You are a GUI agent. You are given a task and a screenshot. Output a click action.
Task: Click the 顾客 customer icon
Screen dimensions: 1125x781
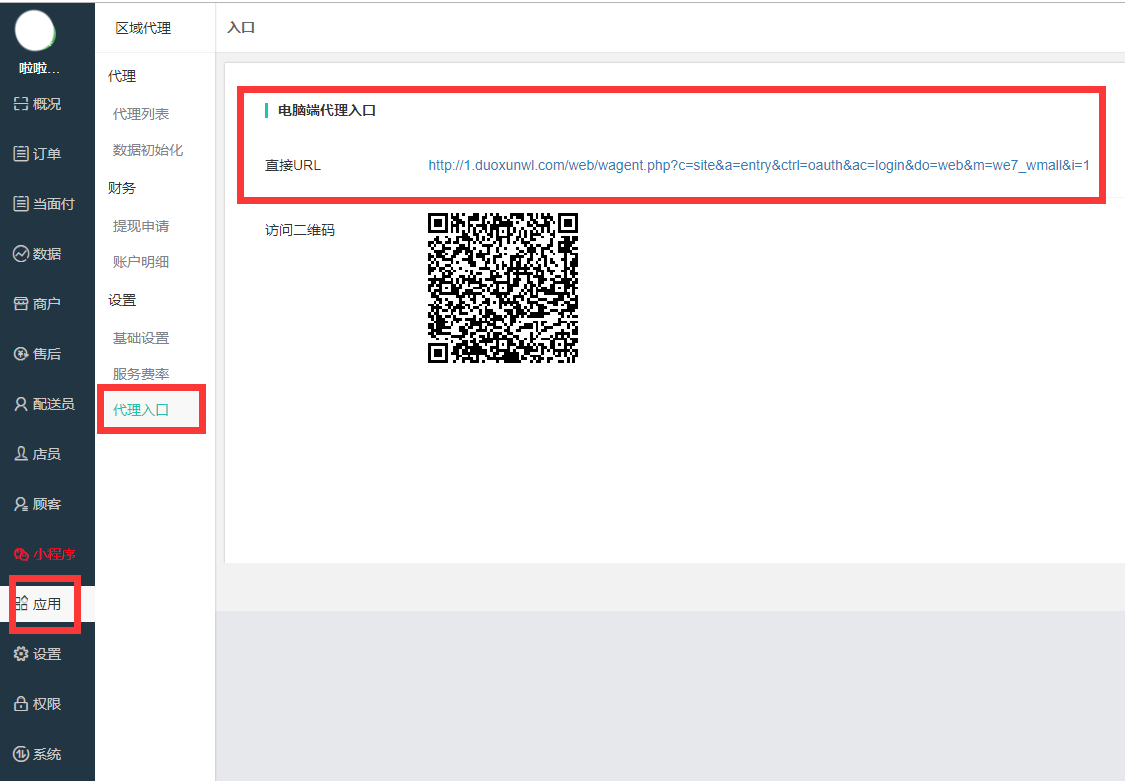[21, 504]
